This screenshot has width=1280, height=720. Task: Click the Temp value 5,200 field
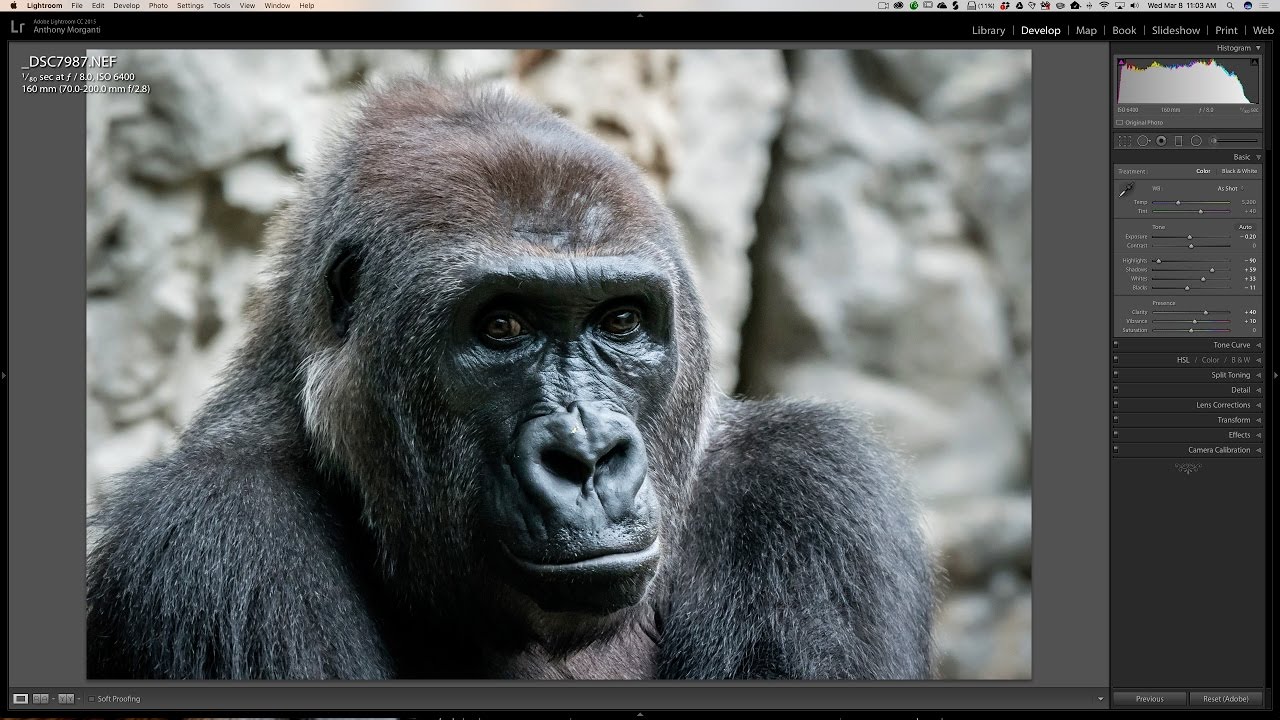tap(1248, 202)
